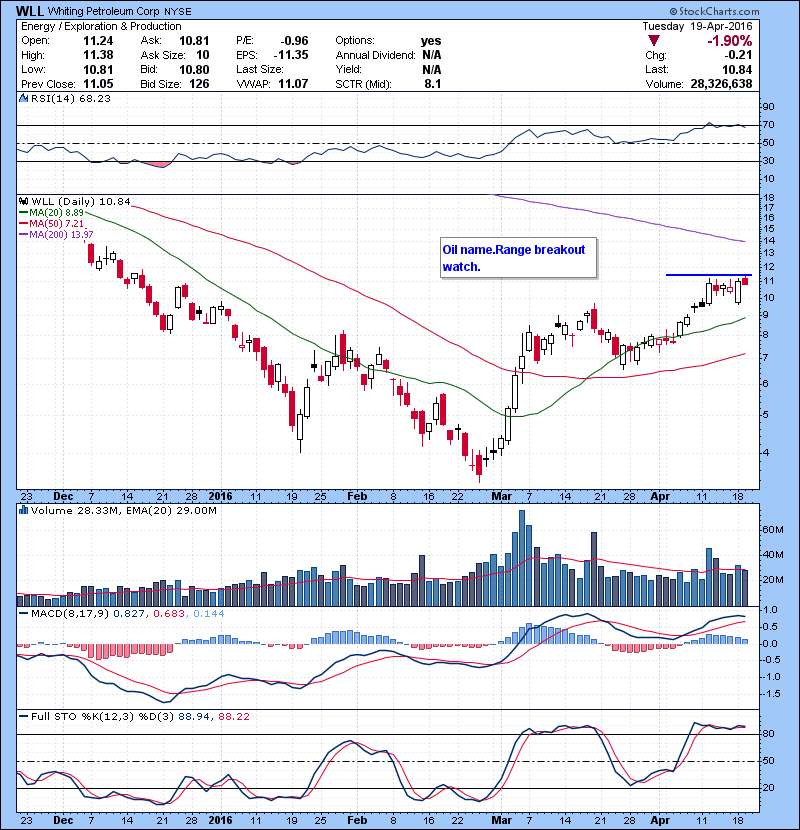Click the blue horizontal resistance line near 11
800x830 pixels.
click(708, 275)
